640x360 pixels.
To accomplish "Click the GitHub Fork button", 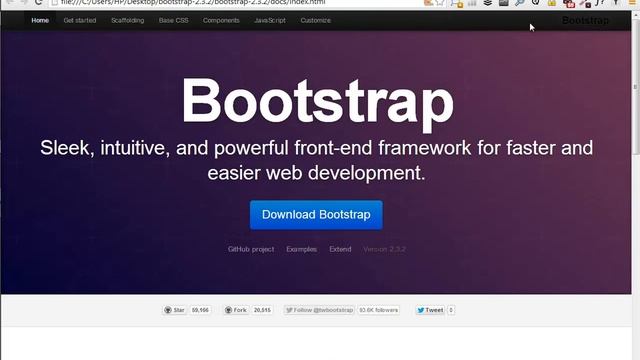I will [236, 310].
